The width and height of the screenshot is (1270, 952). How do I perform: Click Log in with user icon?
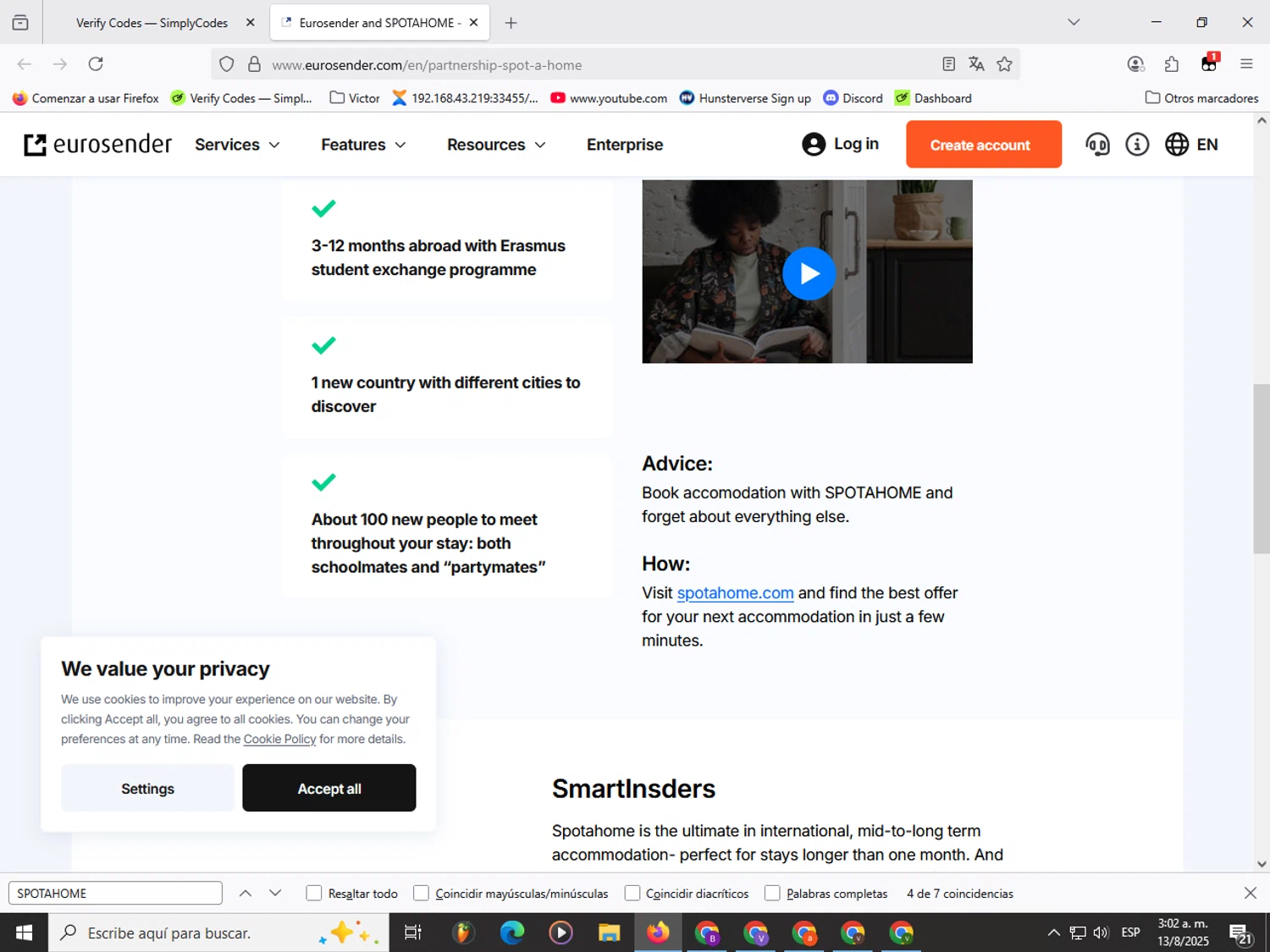pyautogui.click(x=841, y=145)
